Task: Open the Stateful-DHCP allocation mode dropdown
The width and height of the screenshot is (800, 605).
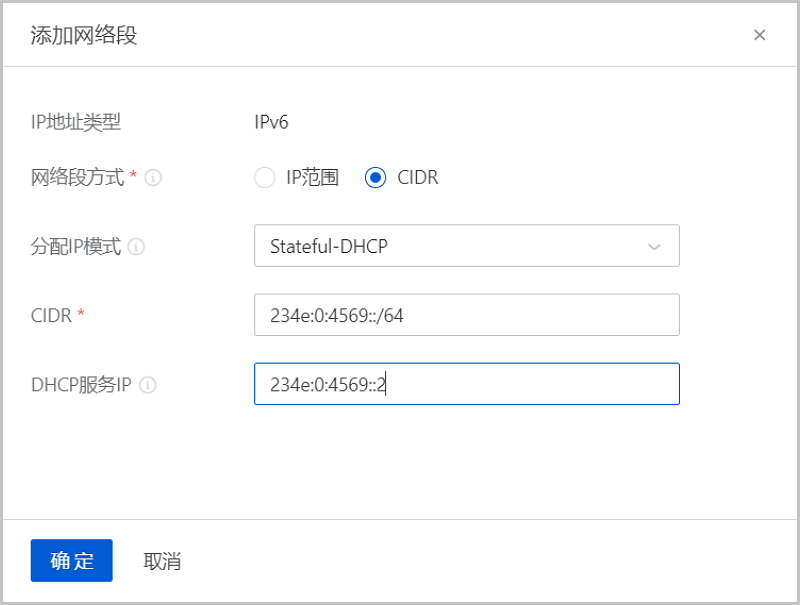Action: click(x=465, y=246)
